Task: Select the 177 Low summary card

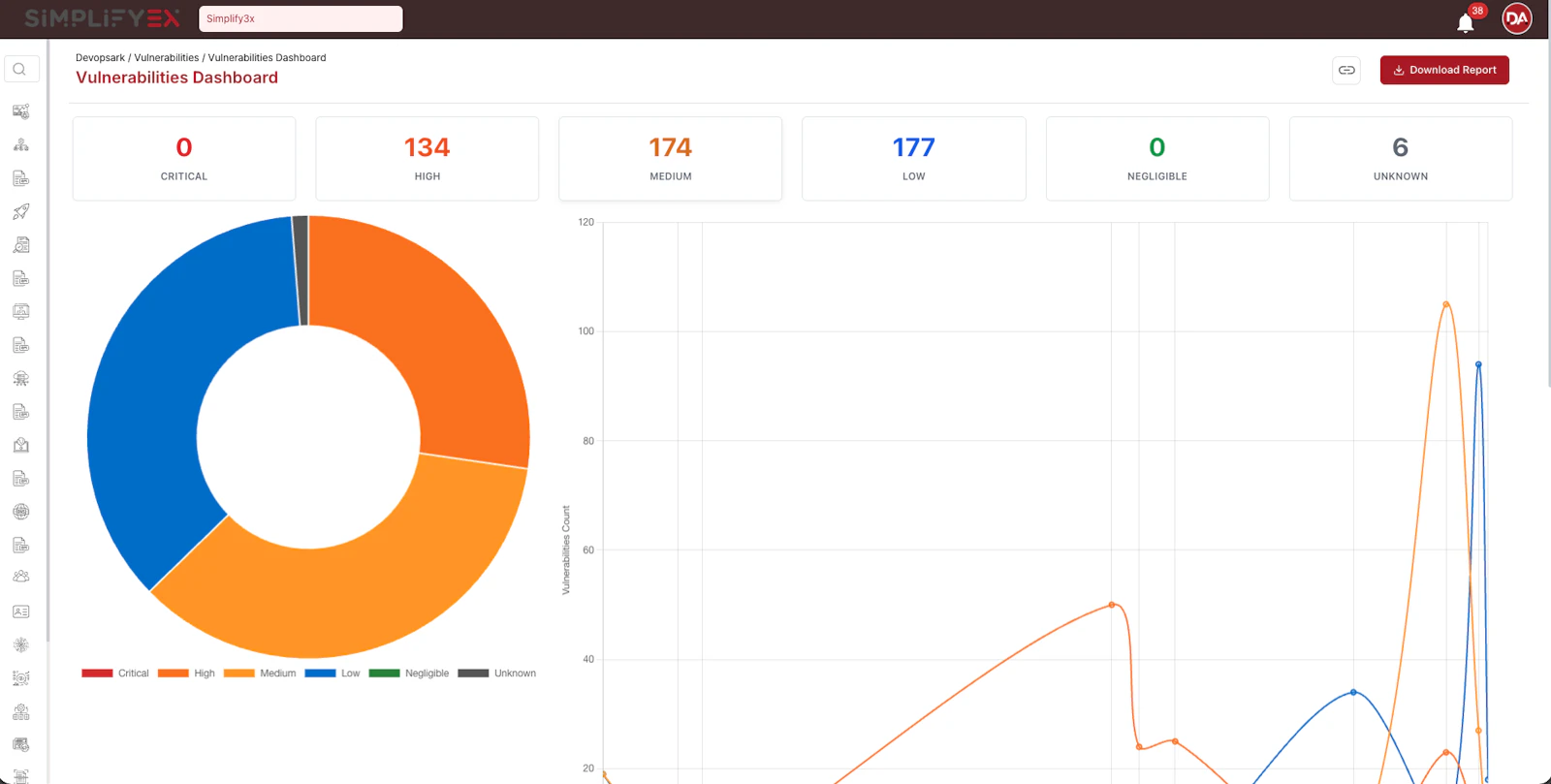Action: pos(914,159)
